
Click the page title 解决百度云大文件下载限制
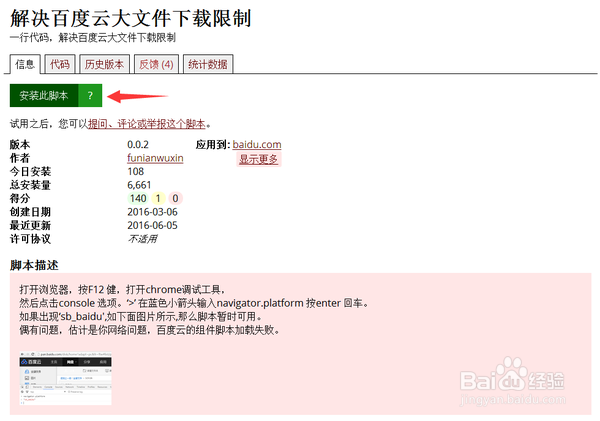(130, 18)
